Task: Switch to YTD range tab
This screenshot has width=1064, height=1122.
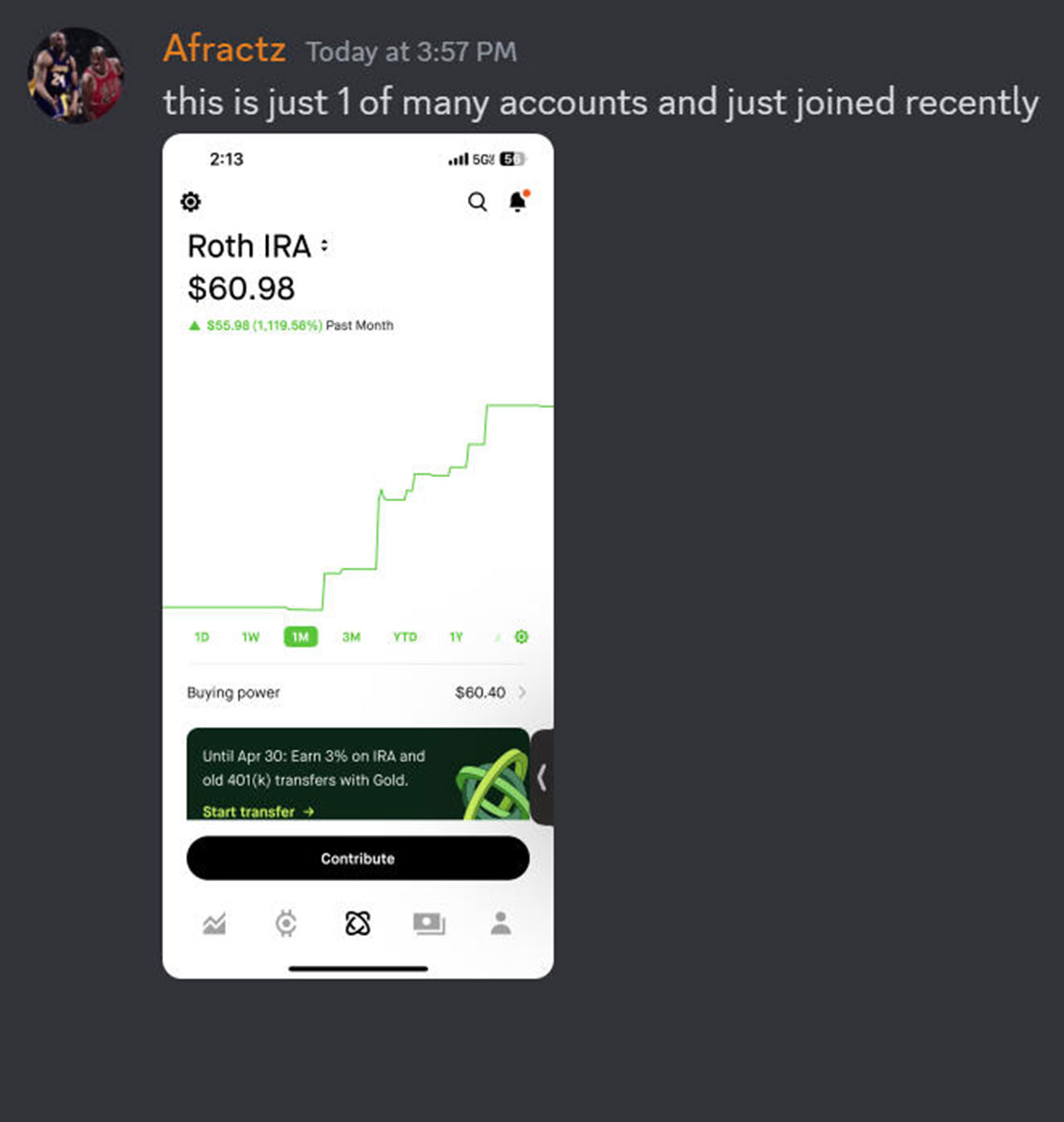Action: (x=405, y=637)
